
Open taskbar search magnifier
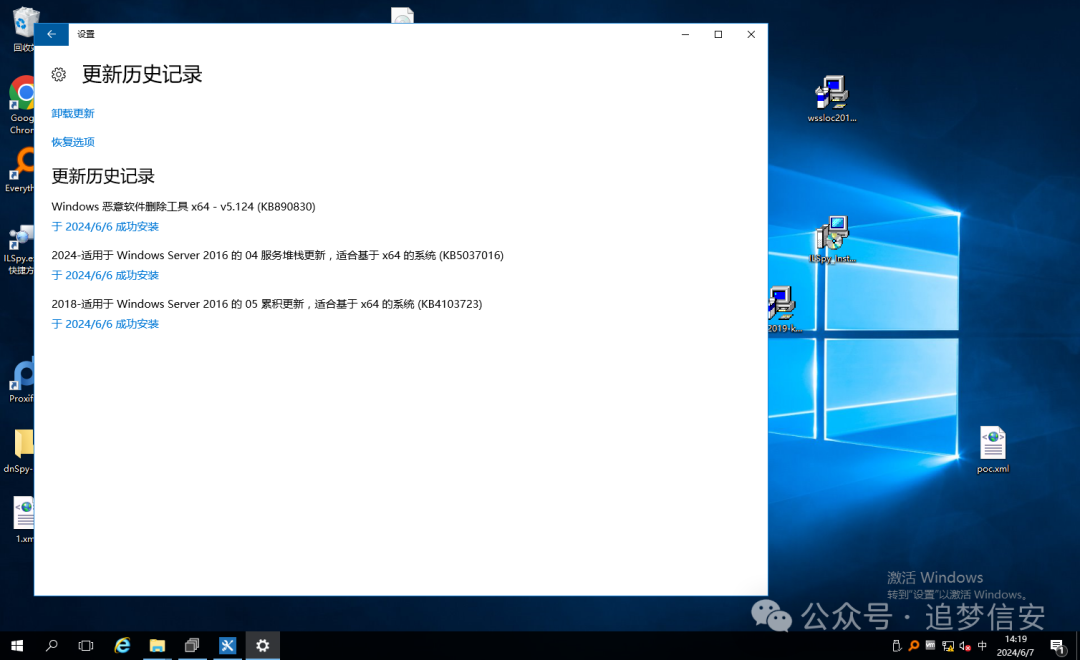click(x=52, y=646)
